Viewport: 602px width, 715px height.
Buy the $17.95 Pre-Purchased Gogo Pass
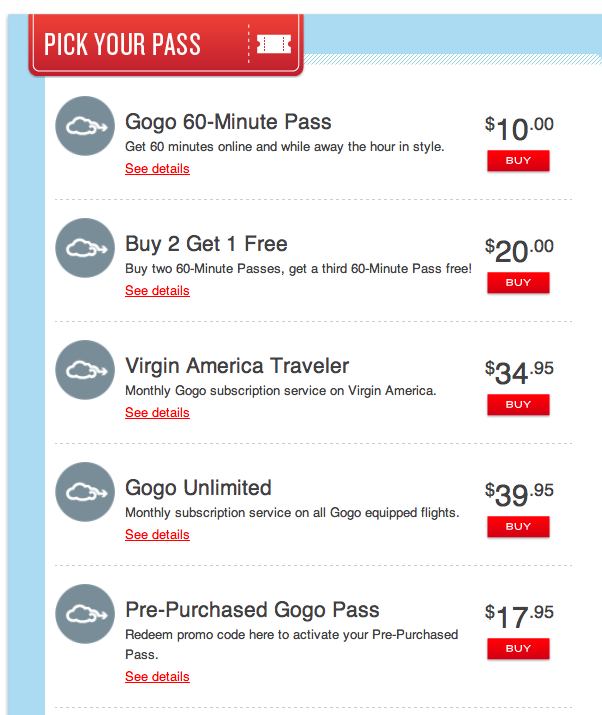click(518, 648)
